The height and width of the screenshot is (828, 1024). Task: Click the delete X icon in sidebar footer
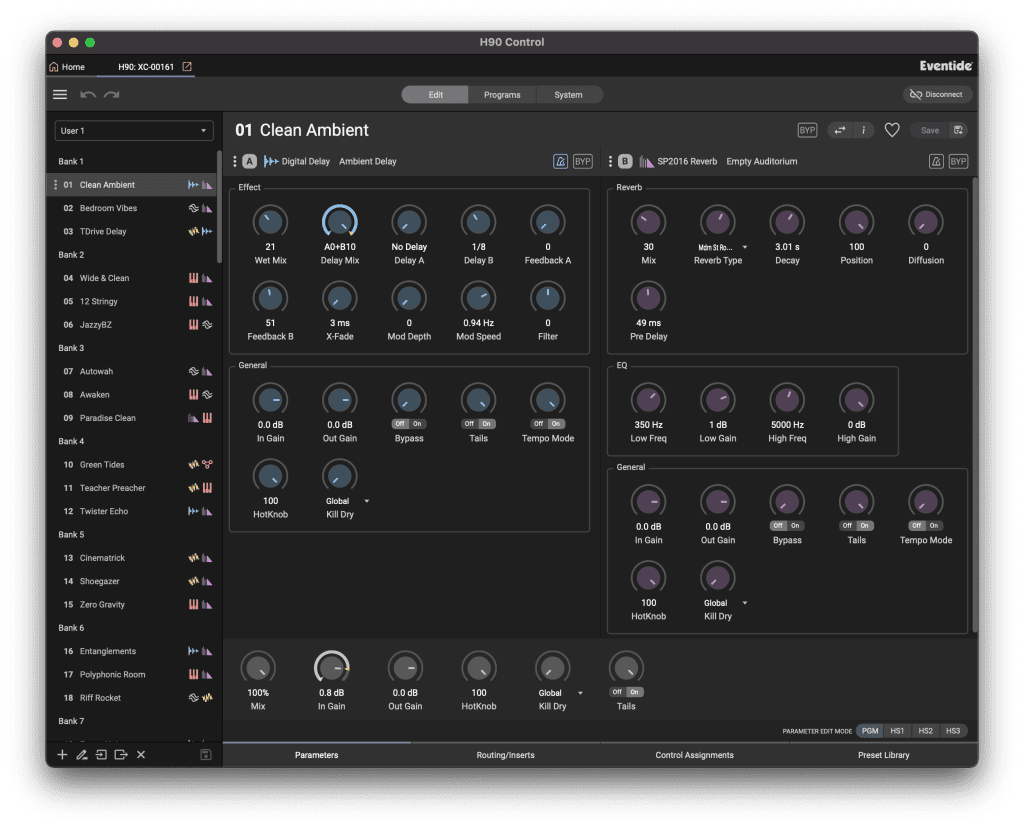point(141,754)
